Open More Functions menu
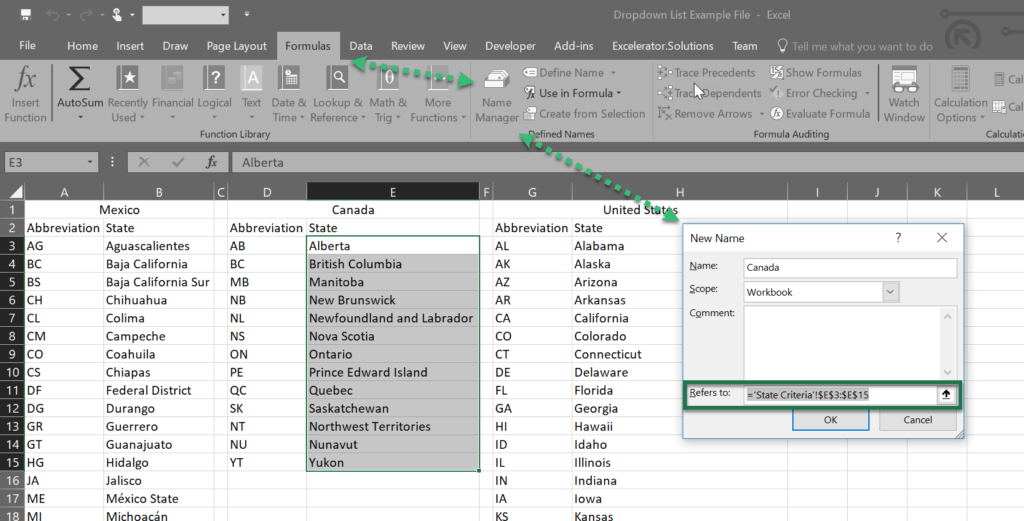The width and height of the screenshot is (1024, 521). pos(438,95)
